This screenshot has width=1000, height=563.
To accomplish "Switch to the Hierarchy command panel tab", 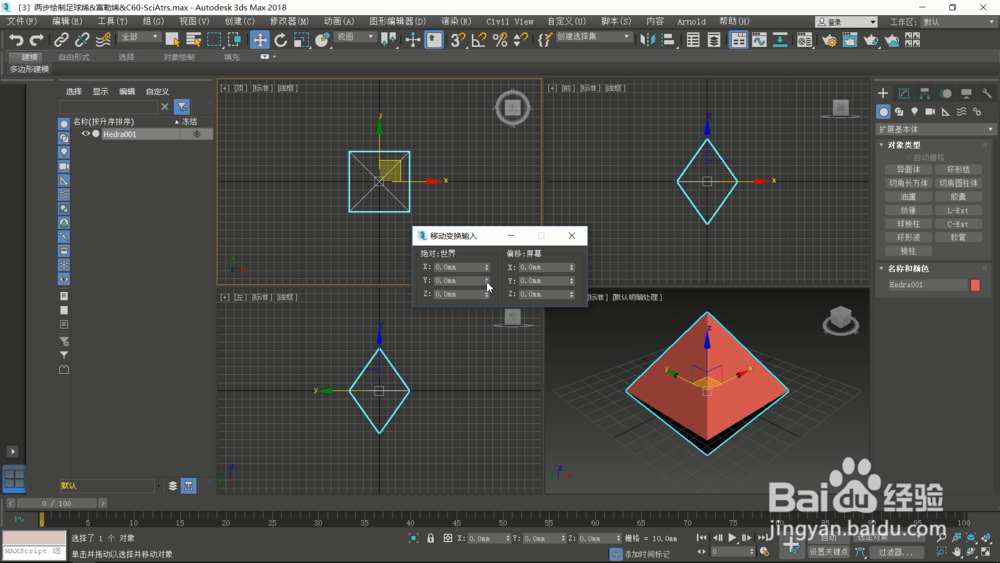I will click(925, 93).
